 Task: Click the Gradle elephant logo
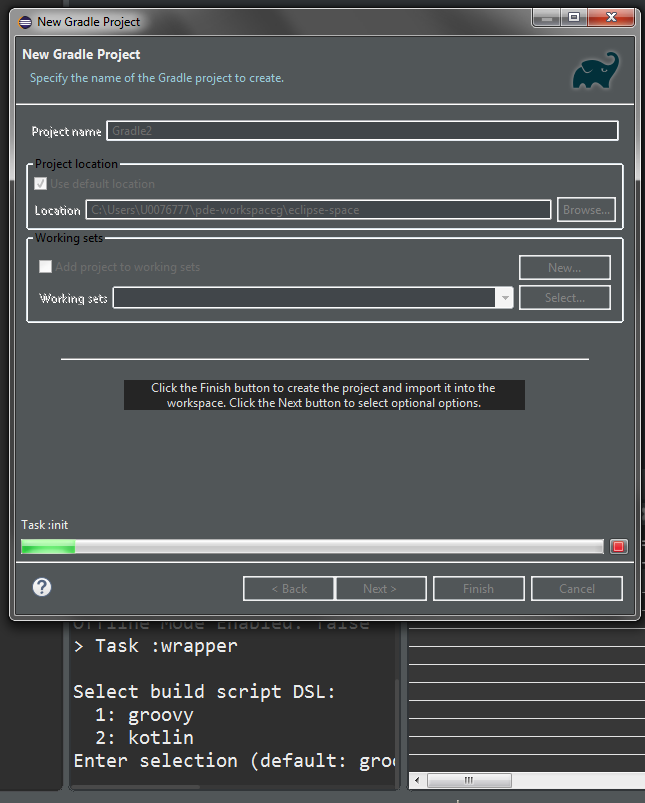coord(595,70)
